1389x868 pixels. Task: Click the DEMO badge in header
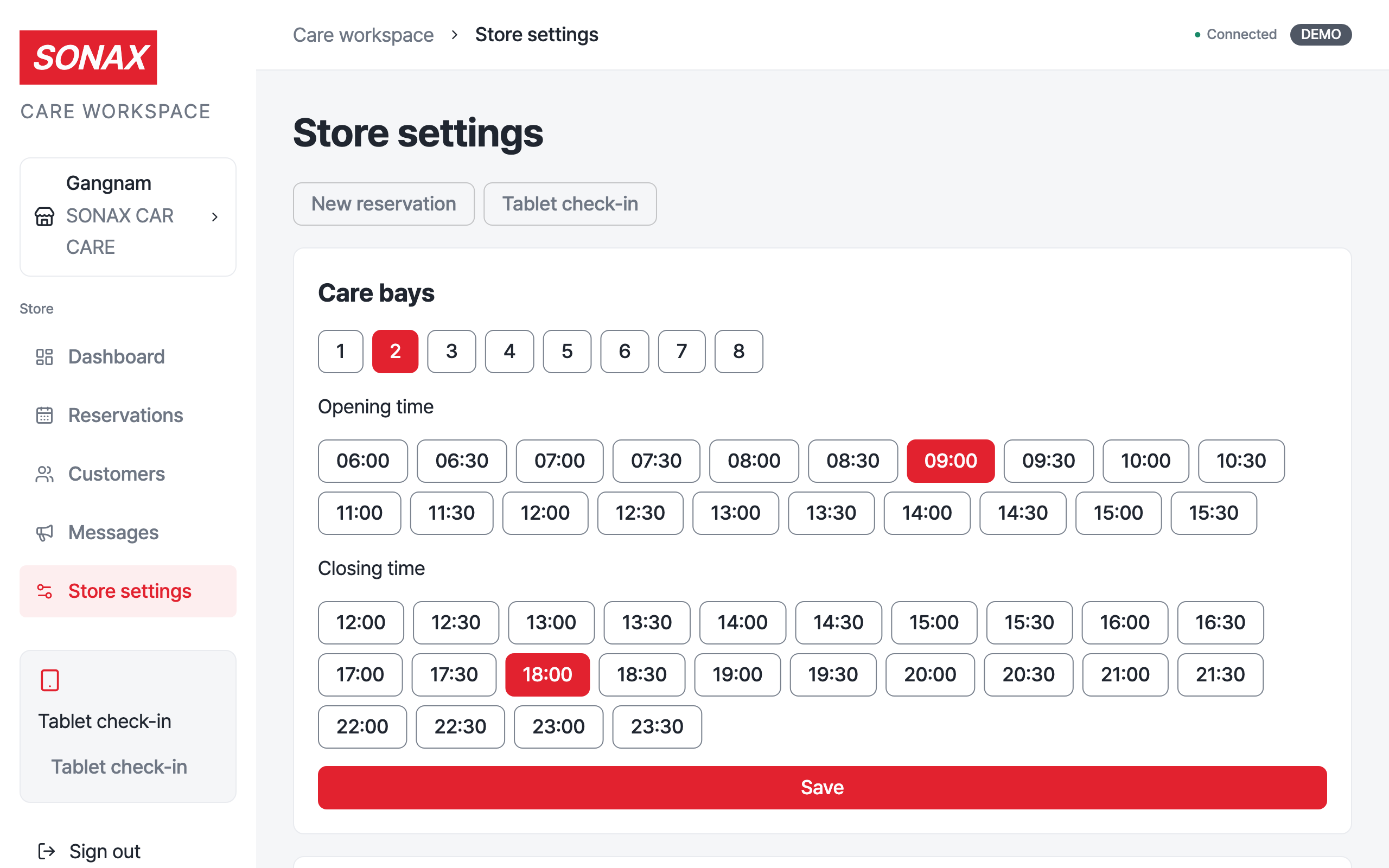pos(1321,34)
